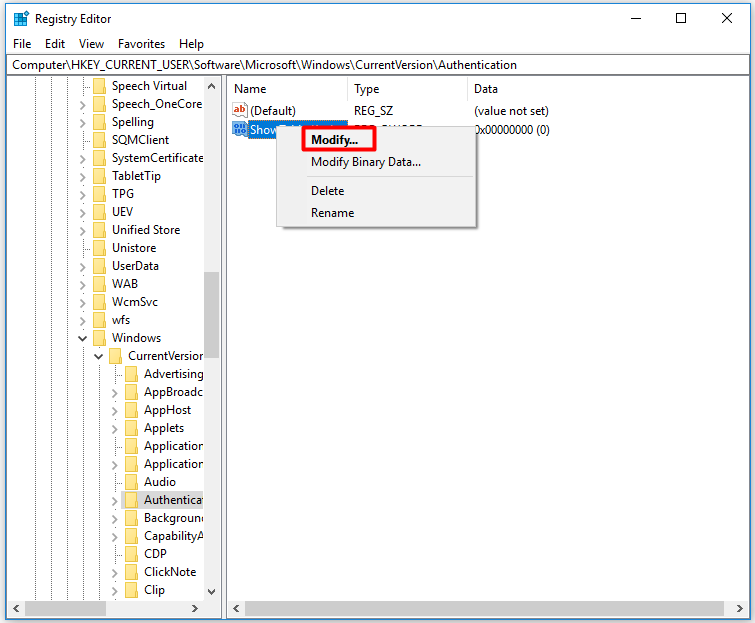The width and height of the screenshot is (755, 623).
Task: Click the SystemCertificates folder icon
Action: [x=99, y=158]
